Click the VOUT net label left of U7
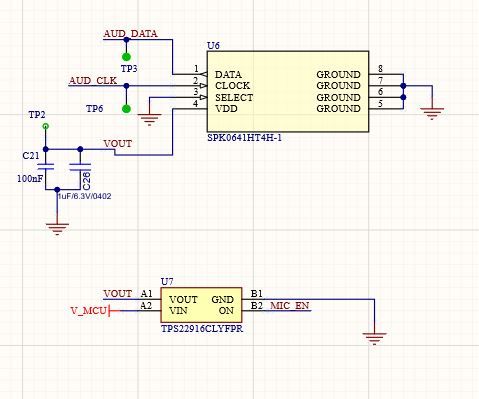Image resolution: width=479 pixels, height=399 pixels. click(x=118, y=294)
